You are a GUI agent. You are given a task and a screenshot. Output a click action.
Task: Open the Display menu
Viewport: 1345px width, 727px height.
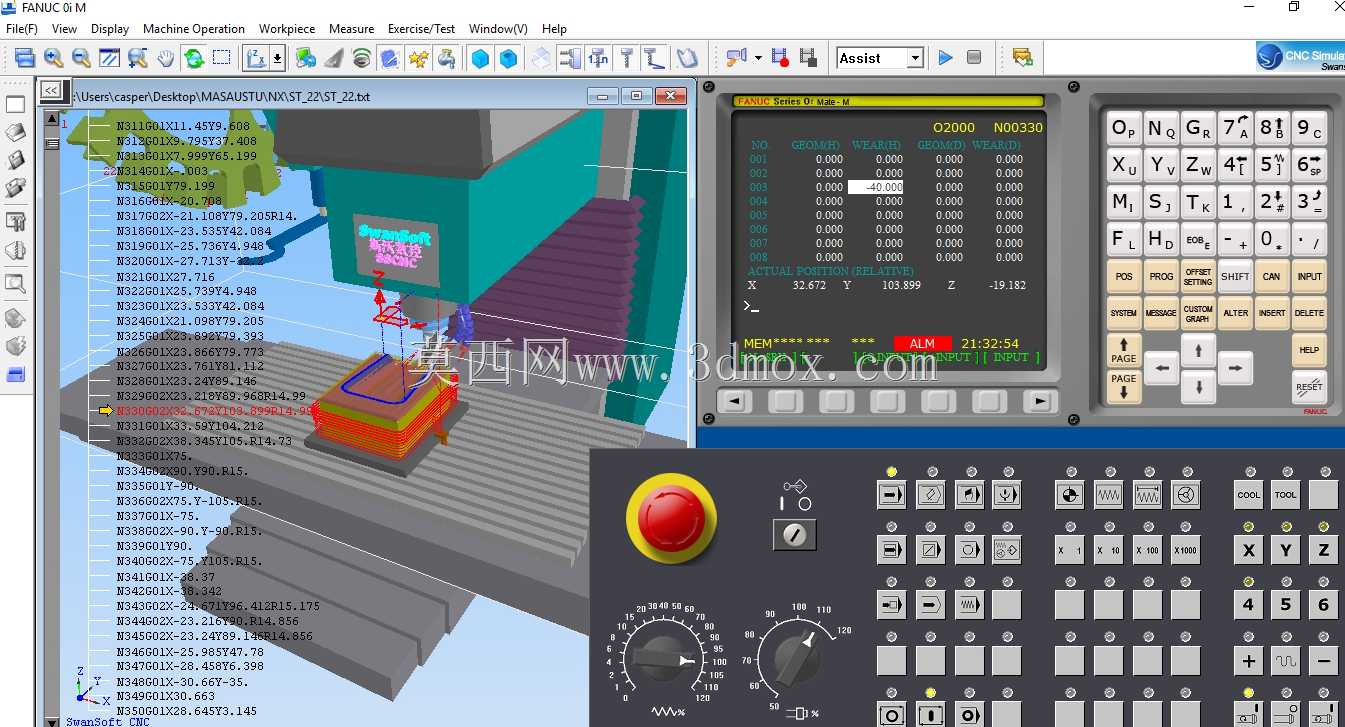click(x=110, y=29)
